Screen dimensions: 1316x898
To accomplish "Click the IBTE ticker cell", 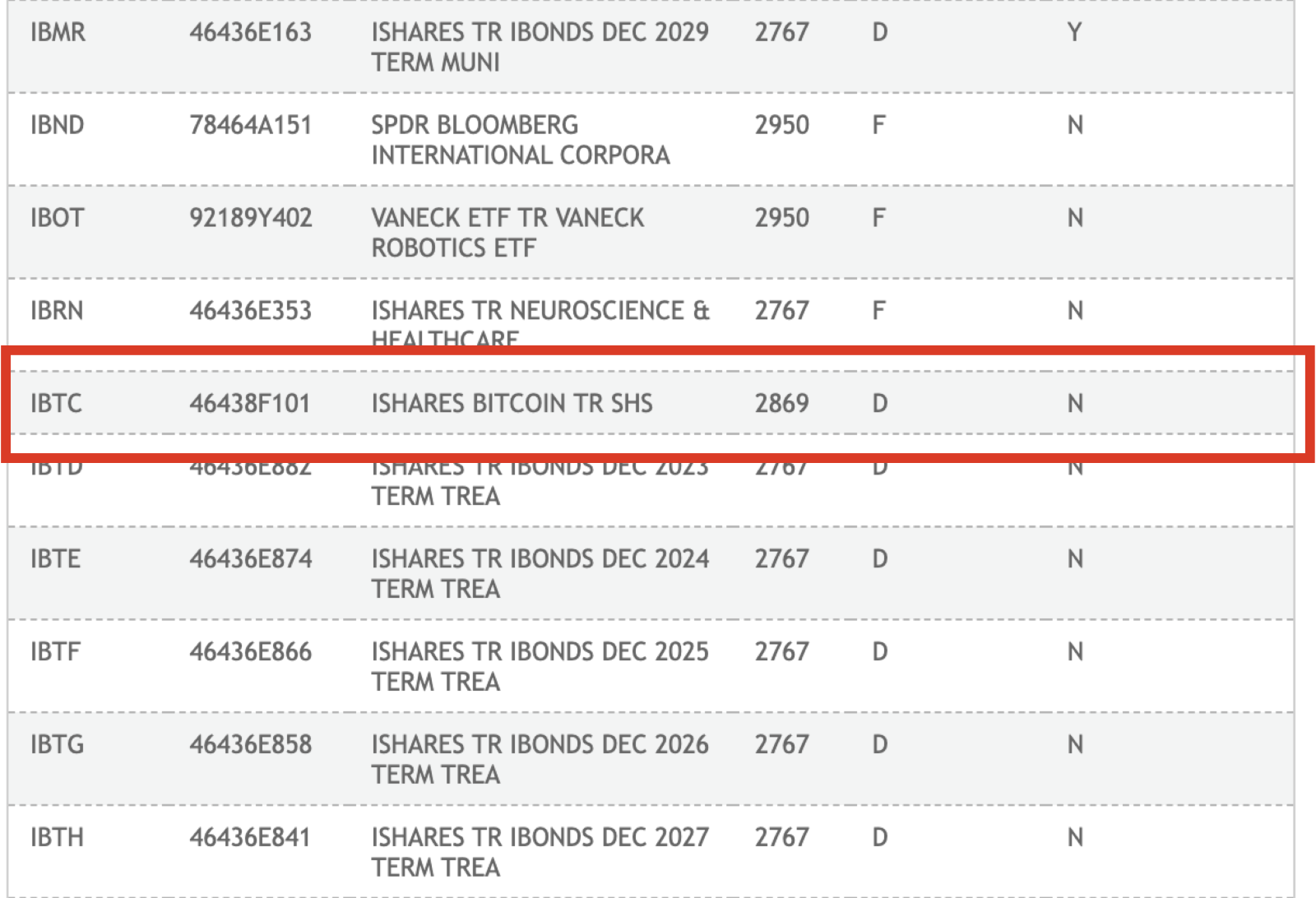I will coord(55,559).
